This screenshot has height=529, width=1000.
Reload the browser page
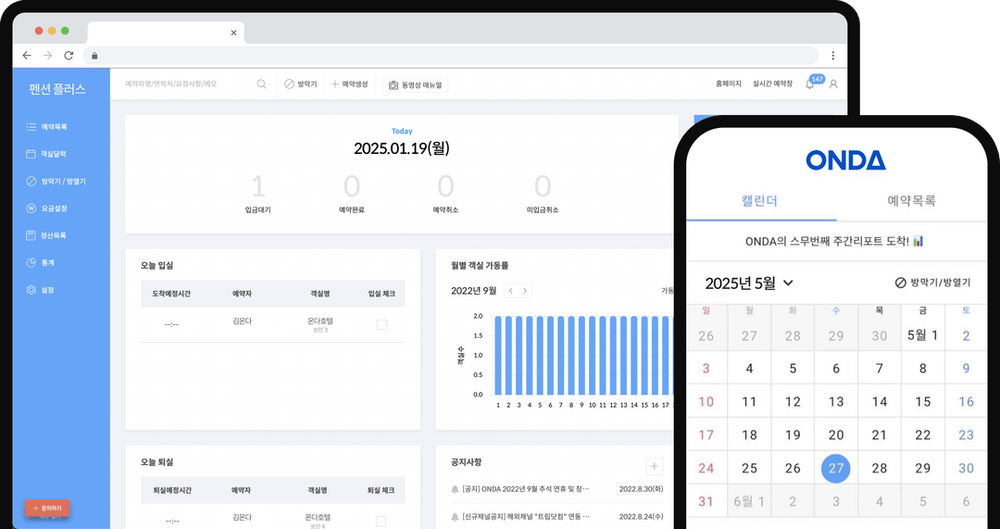point(69,56)
